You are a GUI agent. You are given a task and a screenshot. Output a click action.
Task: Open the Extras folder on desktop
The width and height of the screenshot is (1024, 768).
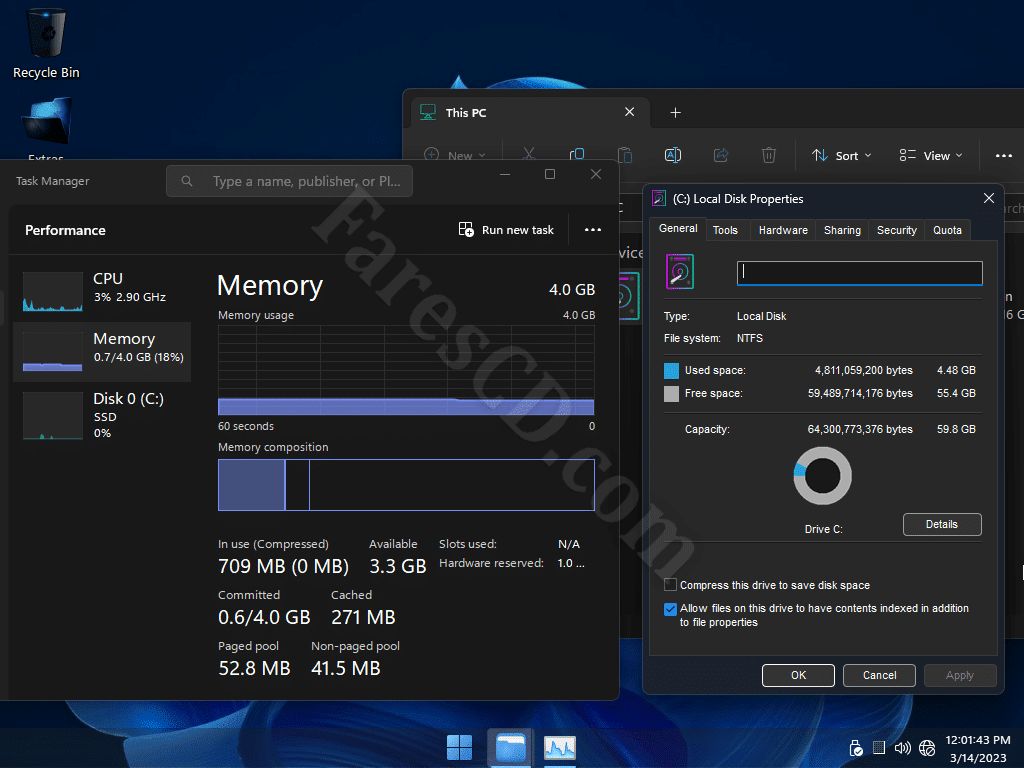point(46,127)
